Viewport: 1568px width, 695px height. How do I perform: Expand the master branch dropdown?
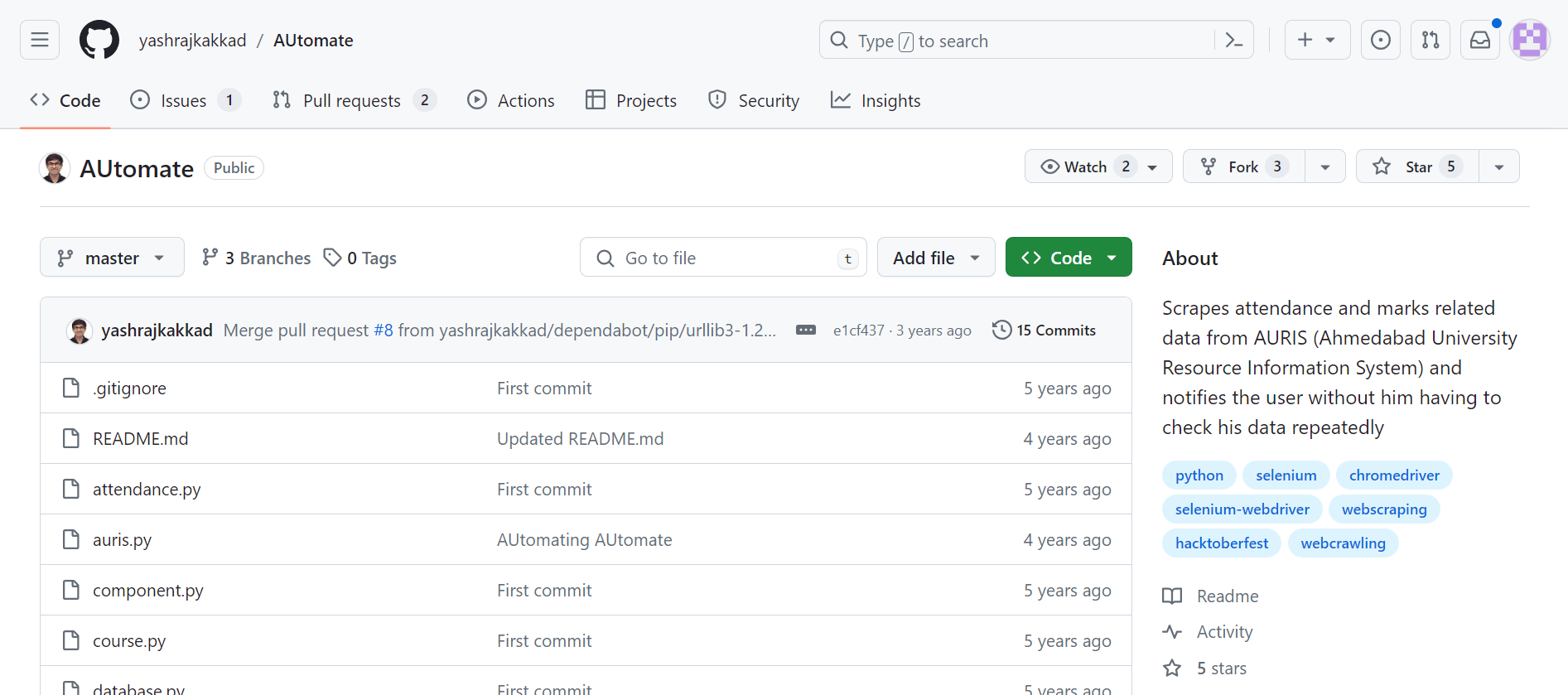point(112,258)
